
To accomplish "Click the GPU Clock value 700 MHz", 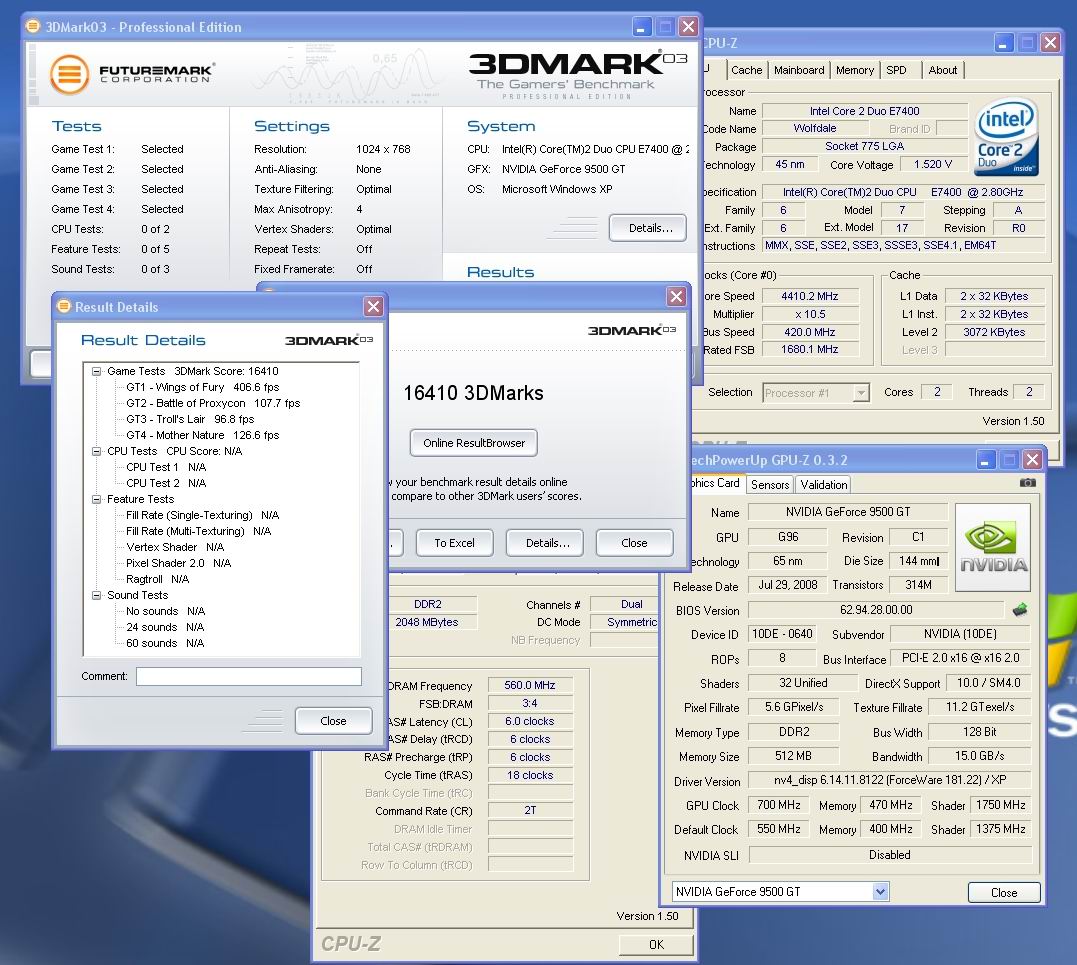I will [x=779, y=805].
